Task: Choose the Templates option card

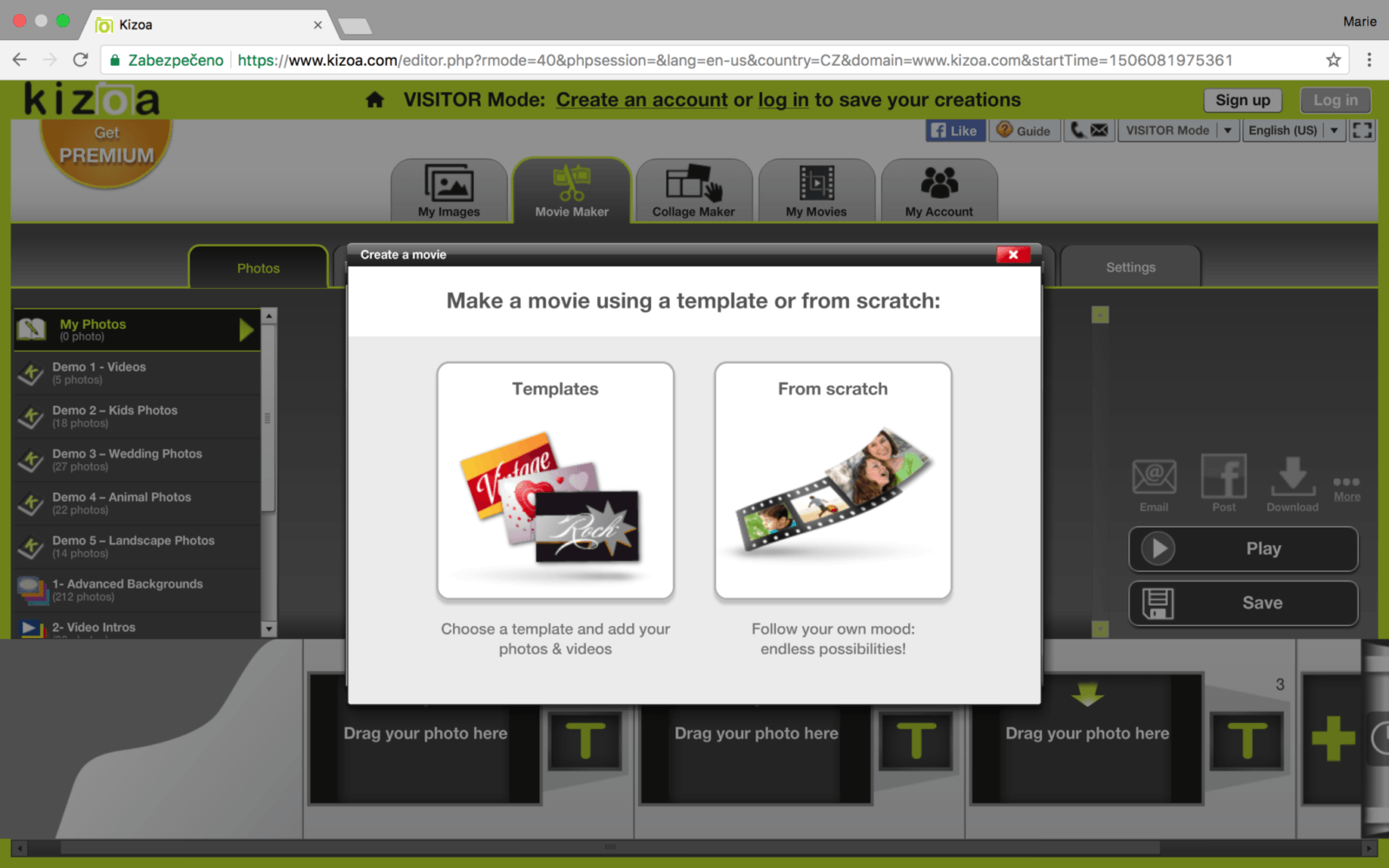Action: [556, 480]
